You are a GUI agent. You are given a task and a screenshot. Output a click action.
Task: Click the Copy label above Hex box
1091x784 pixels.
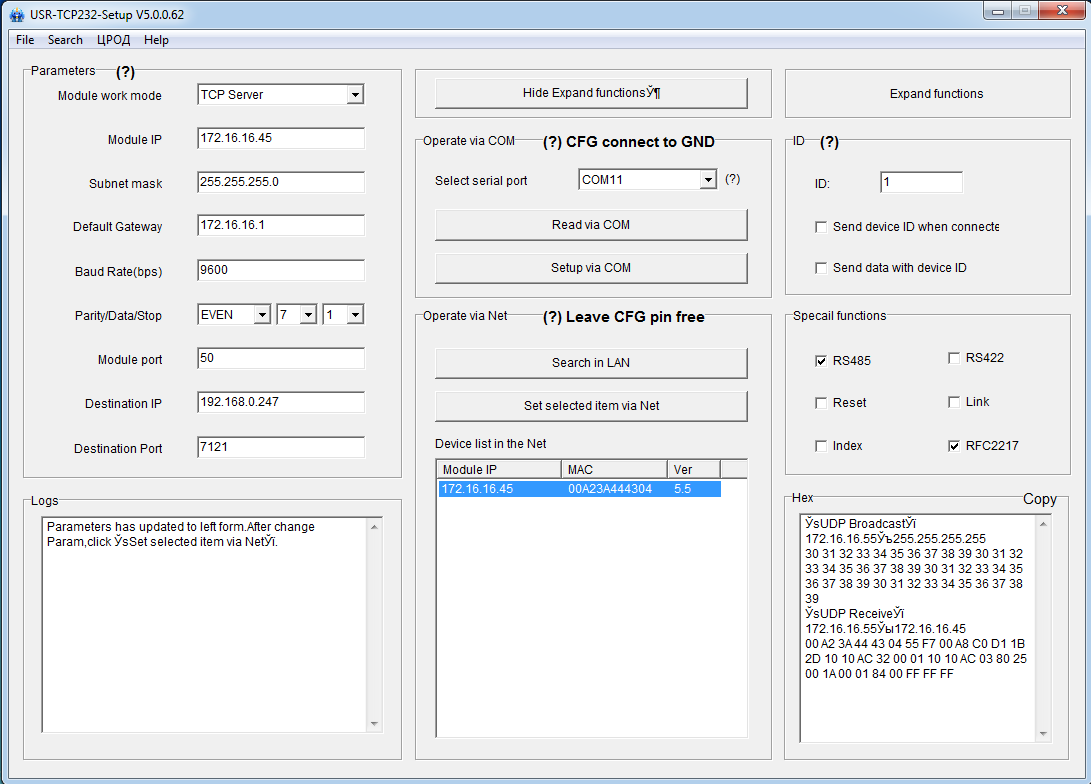click(x=1039, y=499)
